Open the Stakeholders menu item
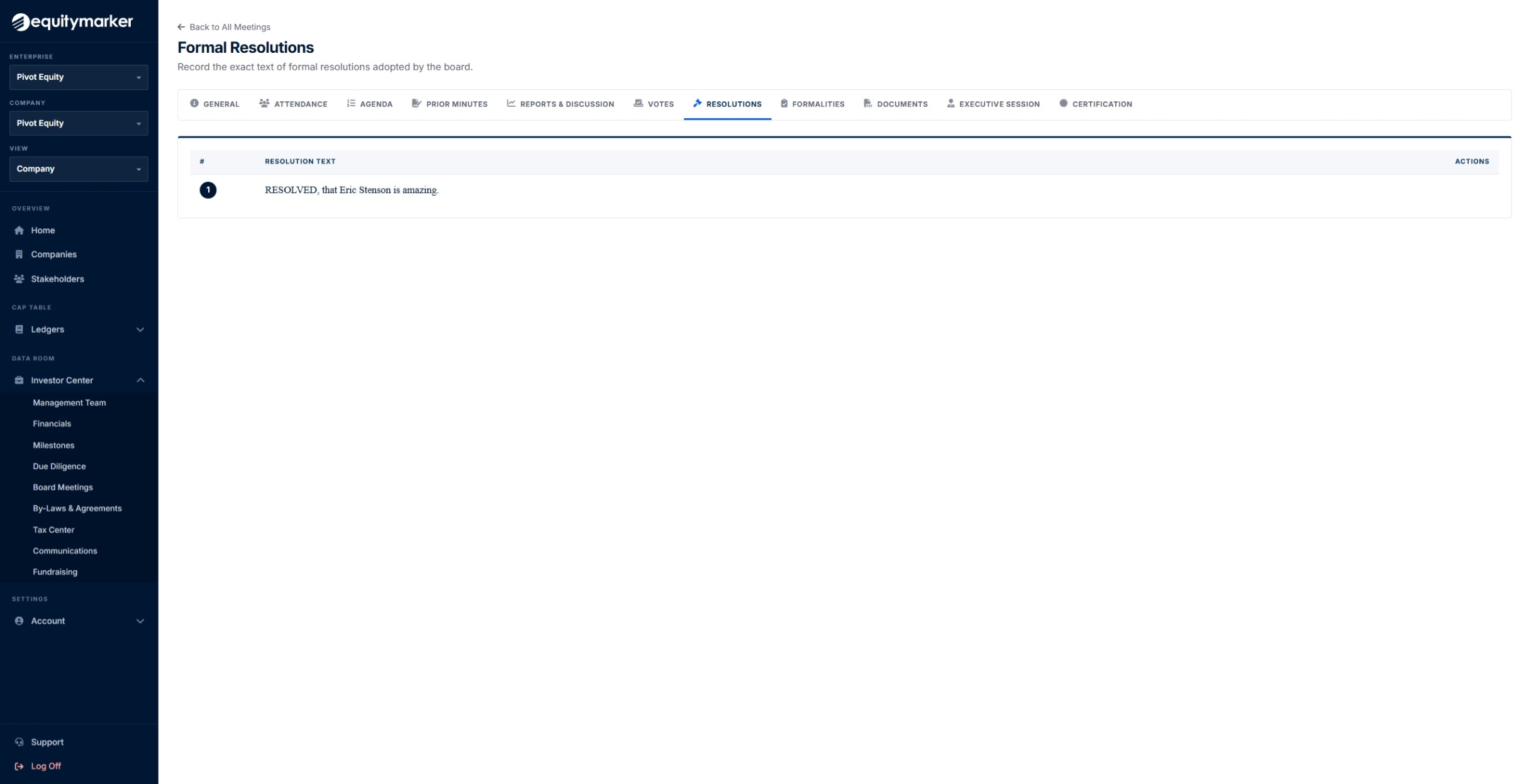 click(x=79, y=279)
